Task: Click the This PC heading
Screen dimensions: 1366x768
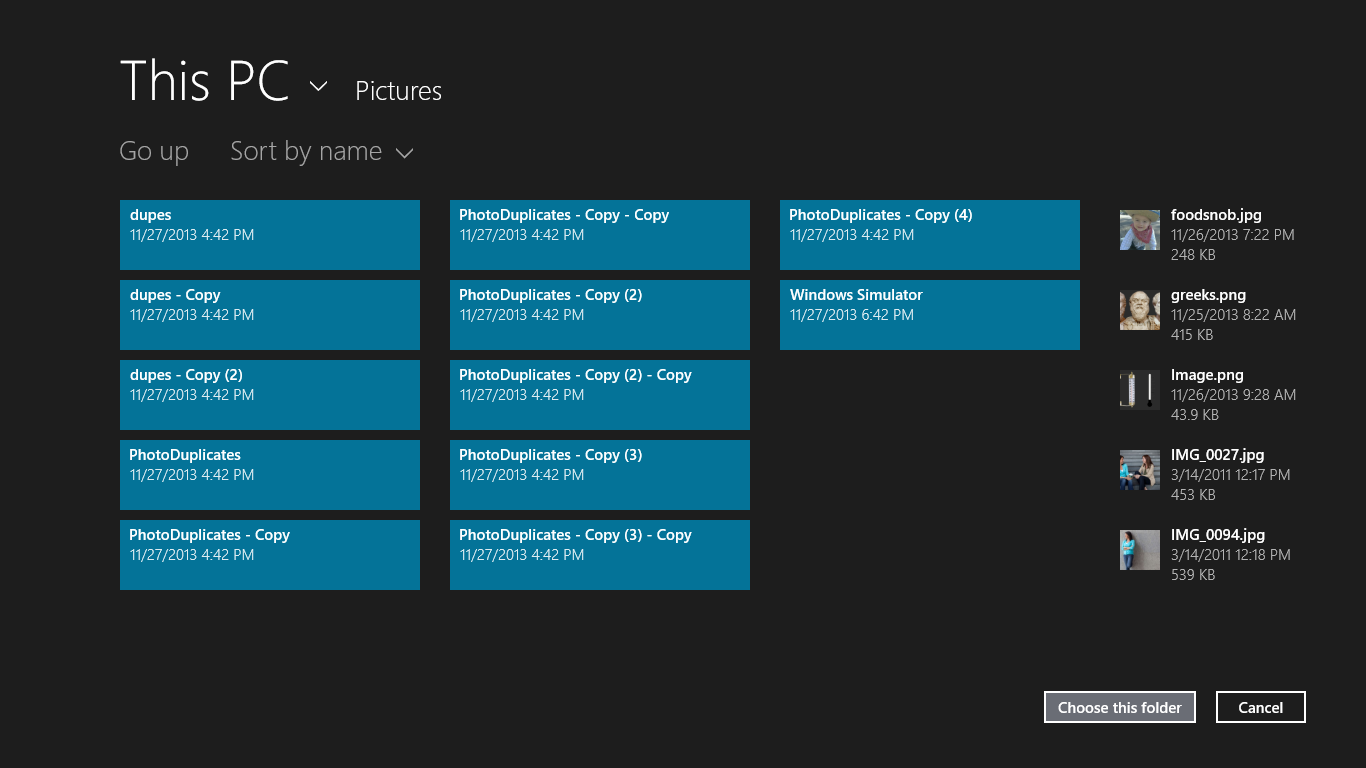Action: (x=205, y=81)
